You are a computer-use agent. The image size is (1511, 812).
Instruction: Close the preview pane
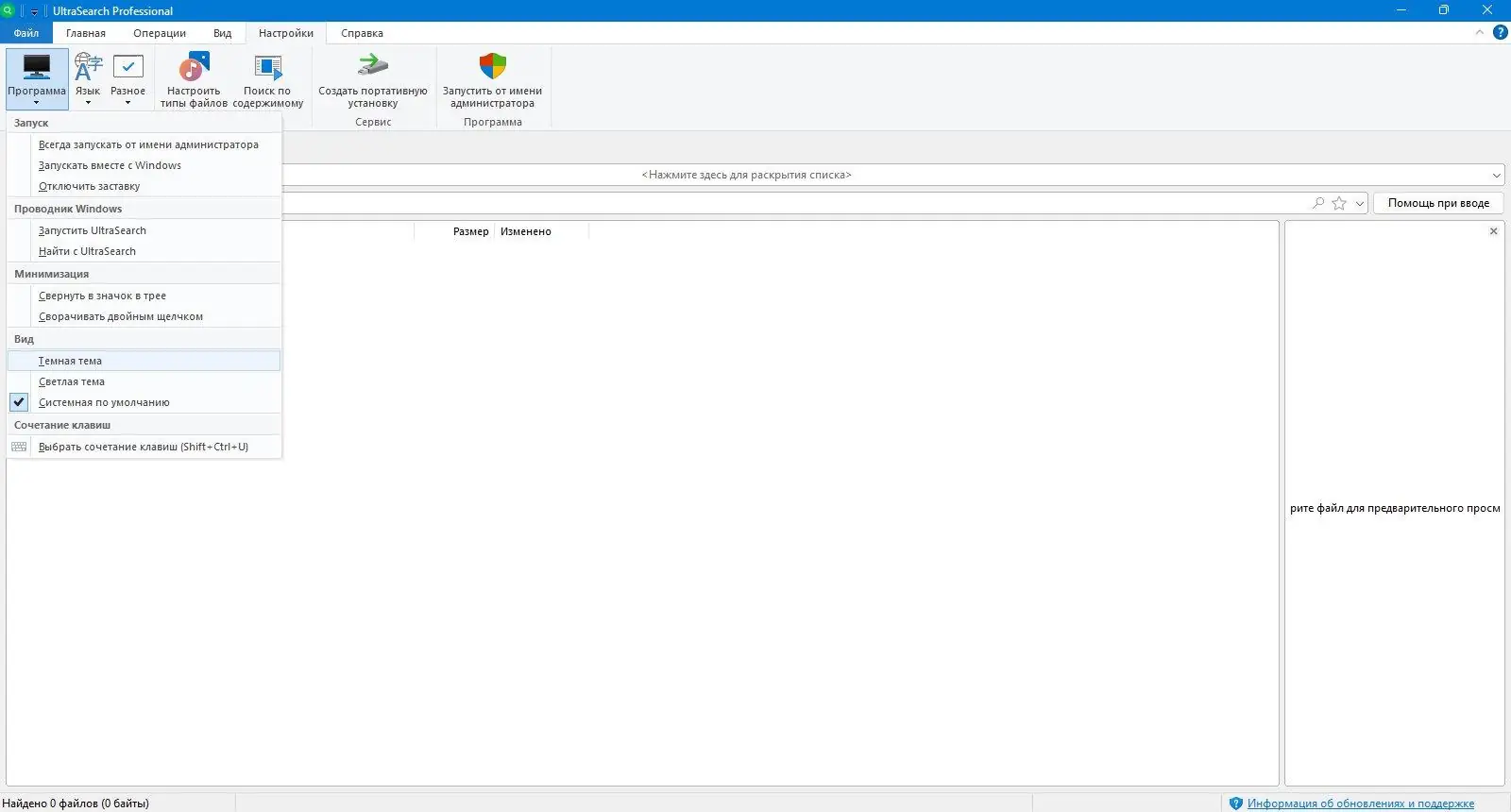pyautogui.click(x=1493, y=231)
